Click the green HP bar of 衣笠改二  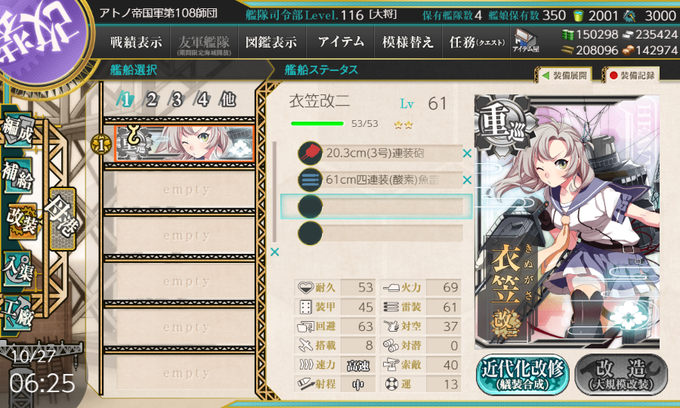pos(317,124)
